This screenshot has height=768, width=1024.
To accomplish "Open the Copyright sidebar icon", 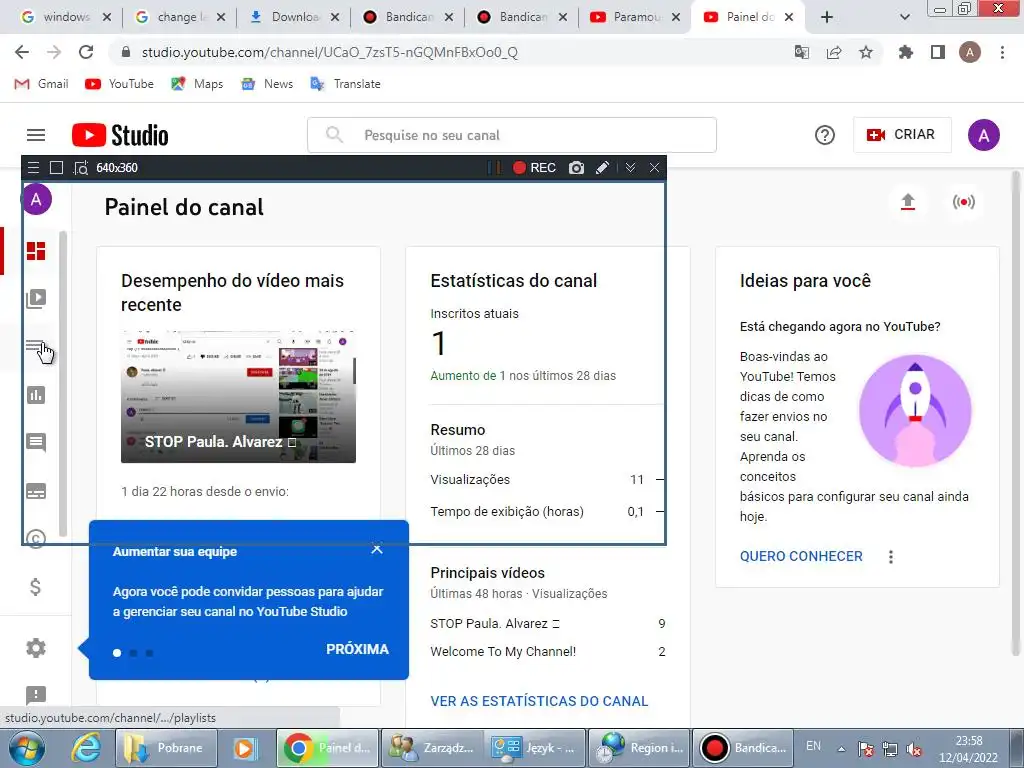I will pos(36,539).
